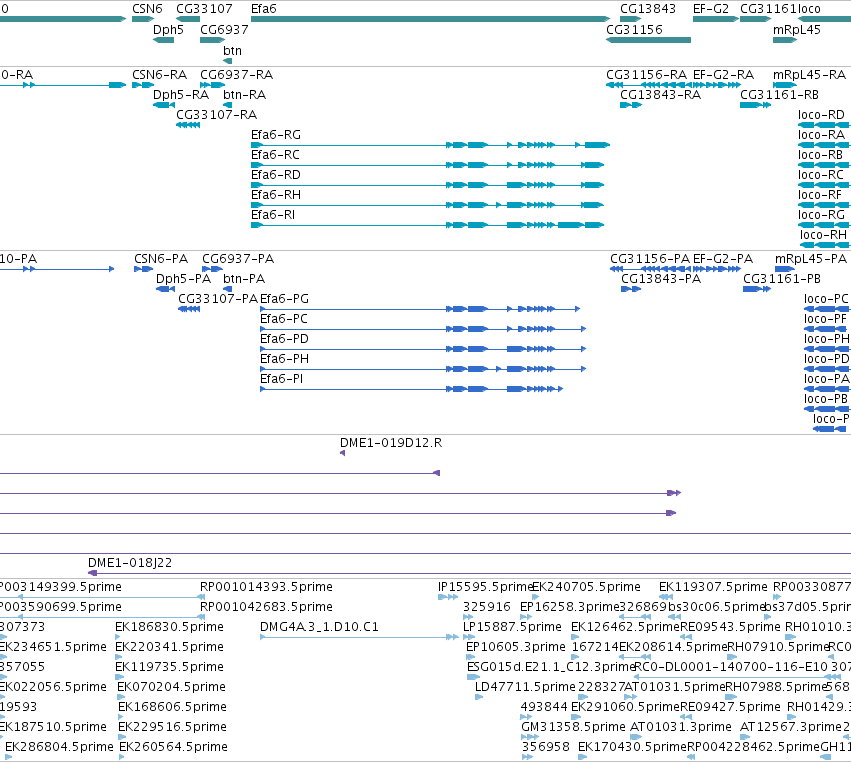Select BAC clone DME1-019D12.R
Image resolution: width=851 pixels, height=762 pixels.
tap(391, 443)
